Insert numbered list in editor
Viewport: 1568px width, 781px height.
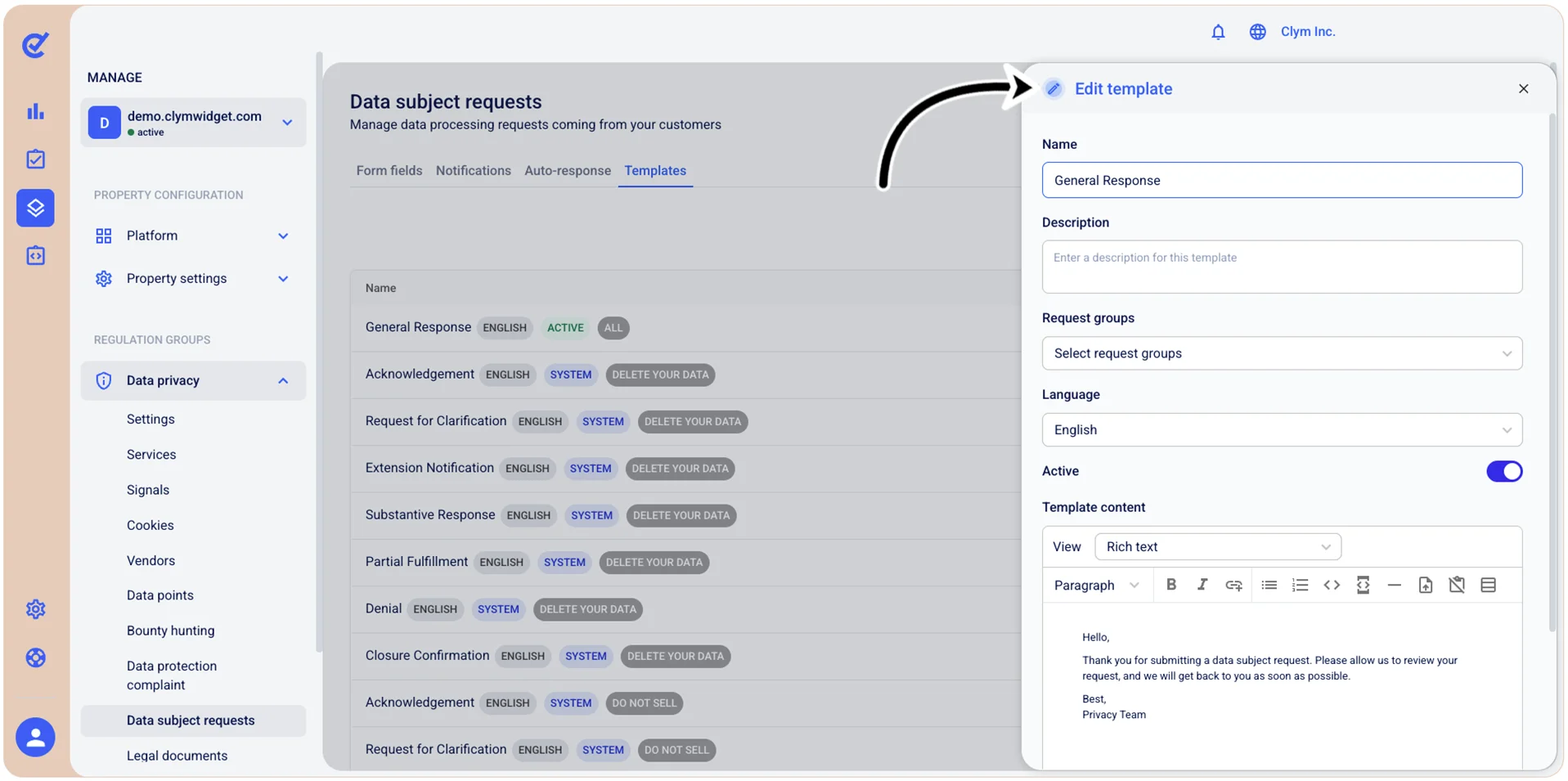1300,585
